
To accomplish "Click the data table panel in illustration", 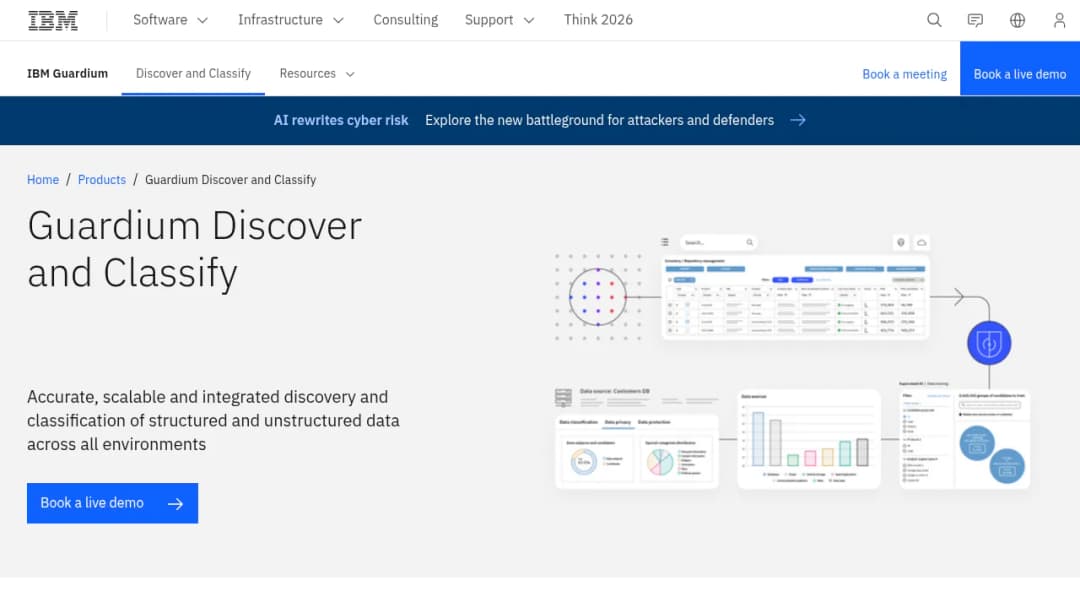I will (796, 297).
